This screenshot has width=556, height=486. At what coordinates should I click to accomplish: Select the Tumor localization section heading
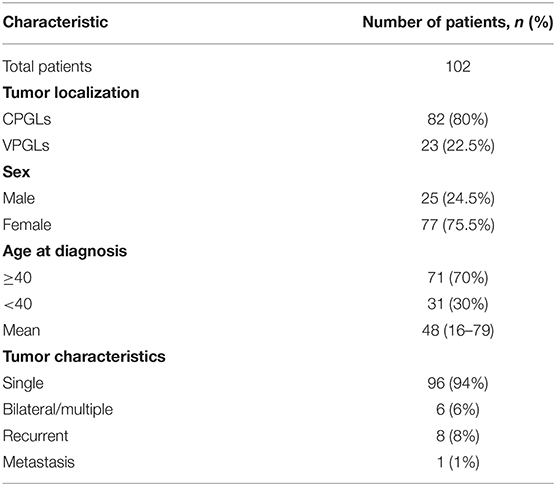[x=71, y=93]
